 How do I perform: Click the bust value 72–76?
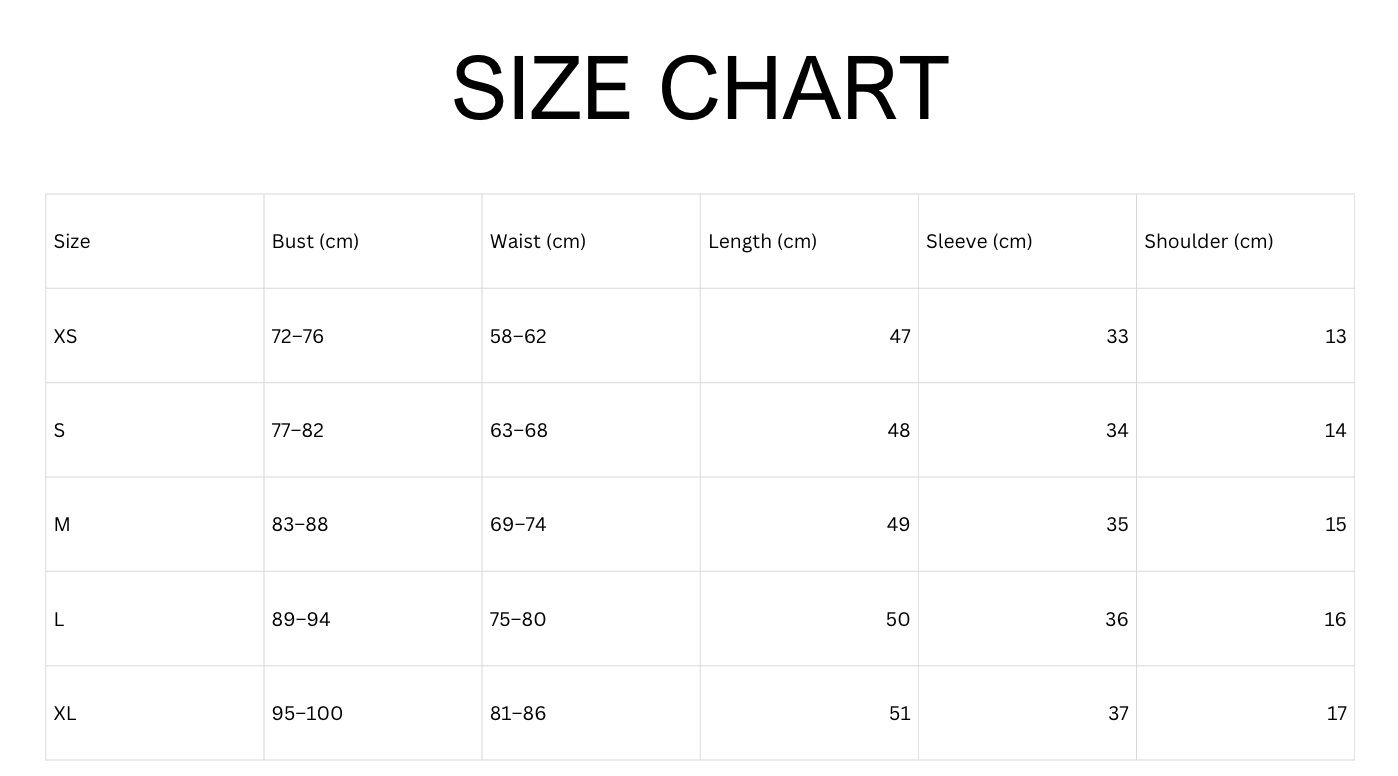click(x=298, y=336)
